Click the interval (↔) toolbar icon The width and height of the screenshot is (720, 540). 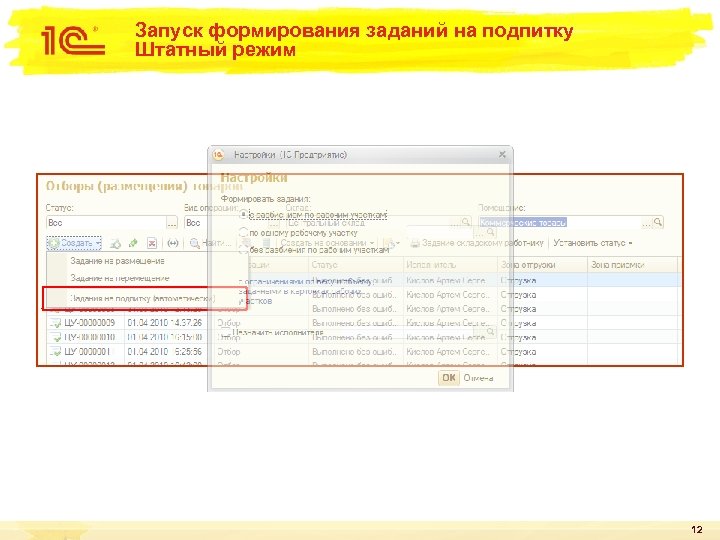click(x=173, y=243)
